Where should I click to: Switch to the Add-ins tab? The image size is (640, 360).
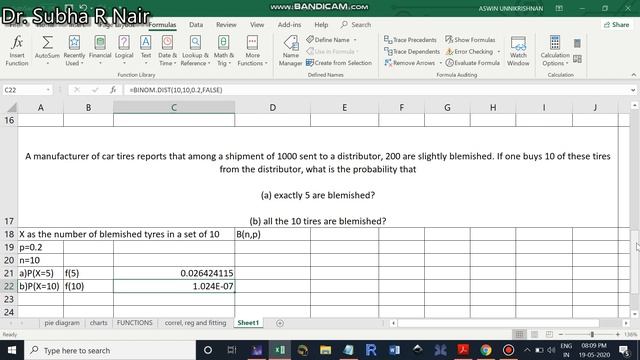coord(289,24)
